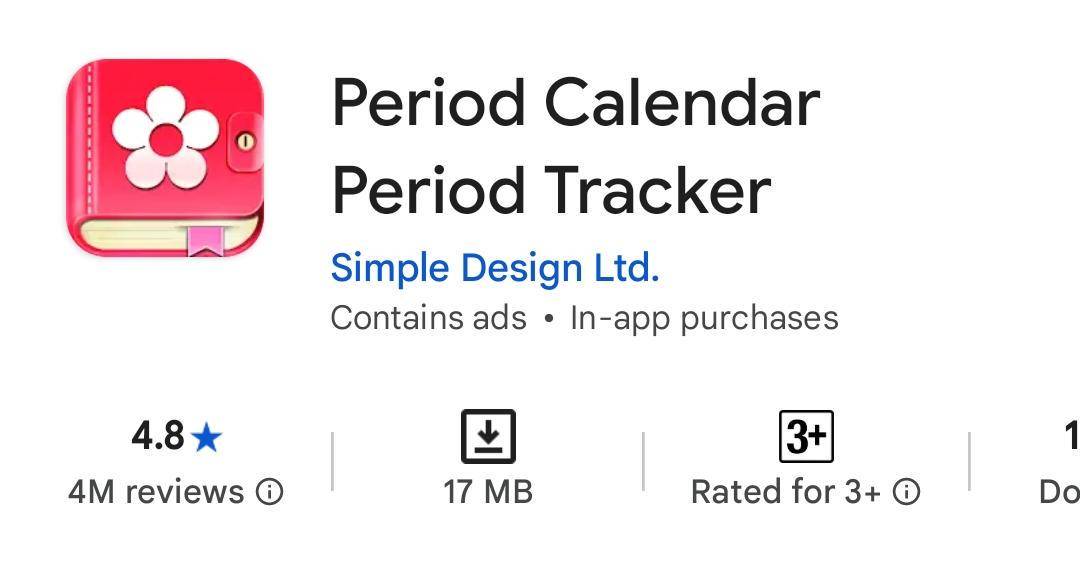This screenshot has width=1080, height=574.
Task: Select the Period Calendar title line
Action: pos(575,103)
